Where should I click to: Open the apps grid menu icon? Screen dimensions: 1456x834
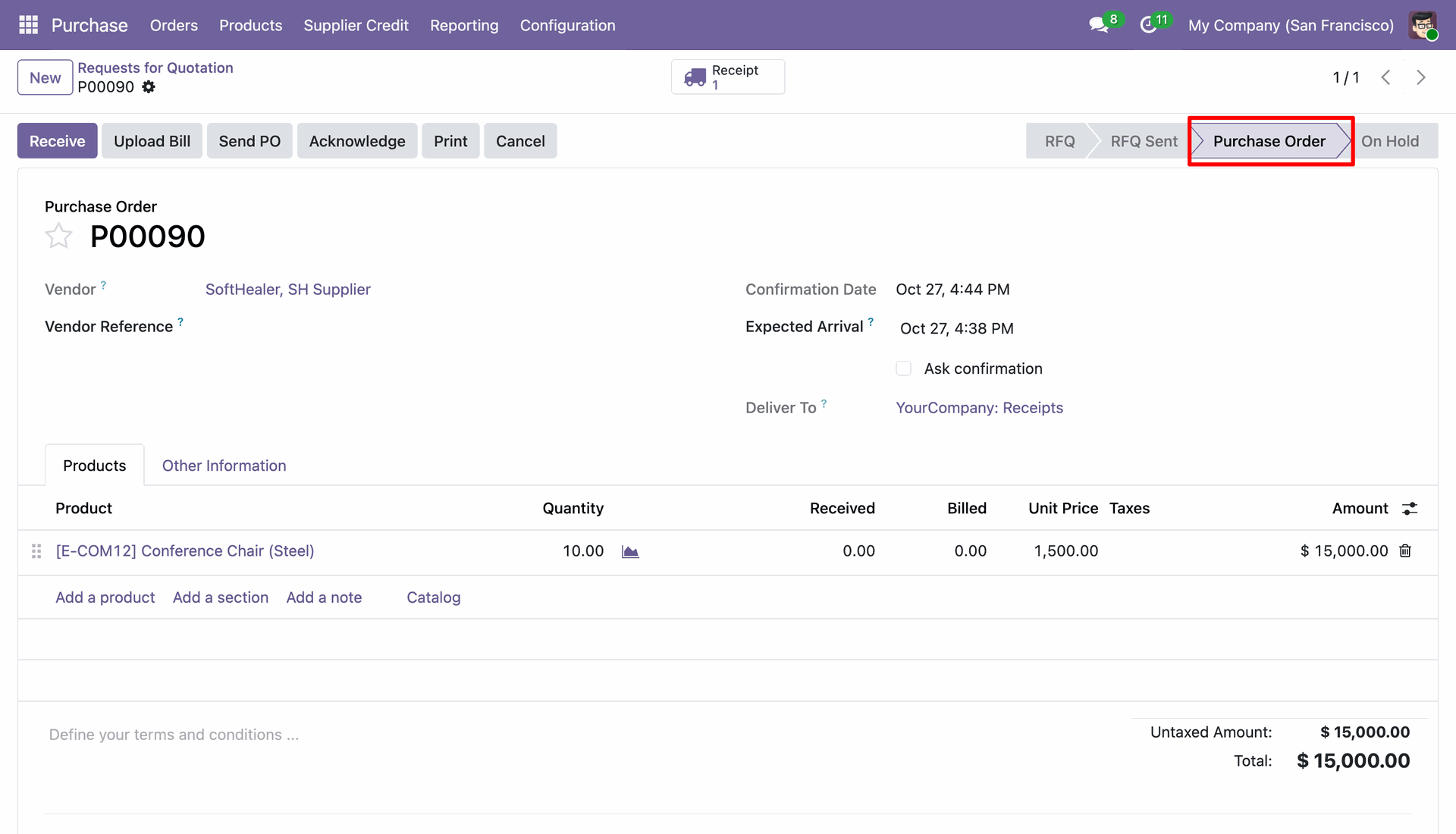point(28,25)
